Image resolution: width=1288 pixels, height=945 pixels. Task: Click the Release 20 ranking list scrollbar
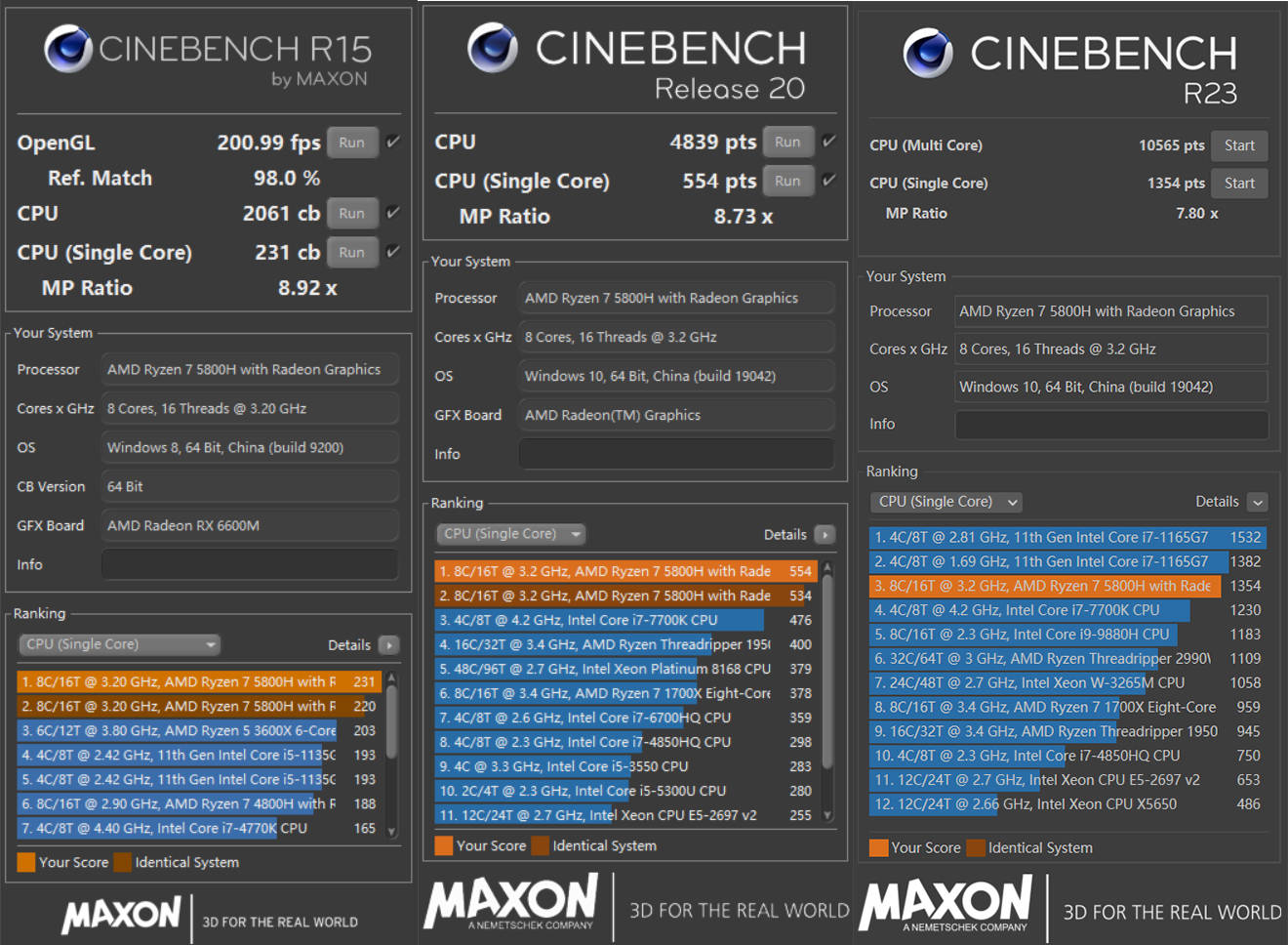[x=828, y=672]
